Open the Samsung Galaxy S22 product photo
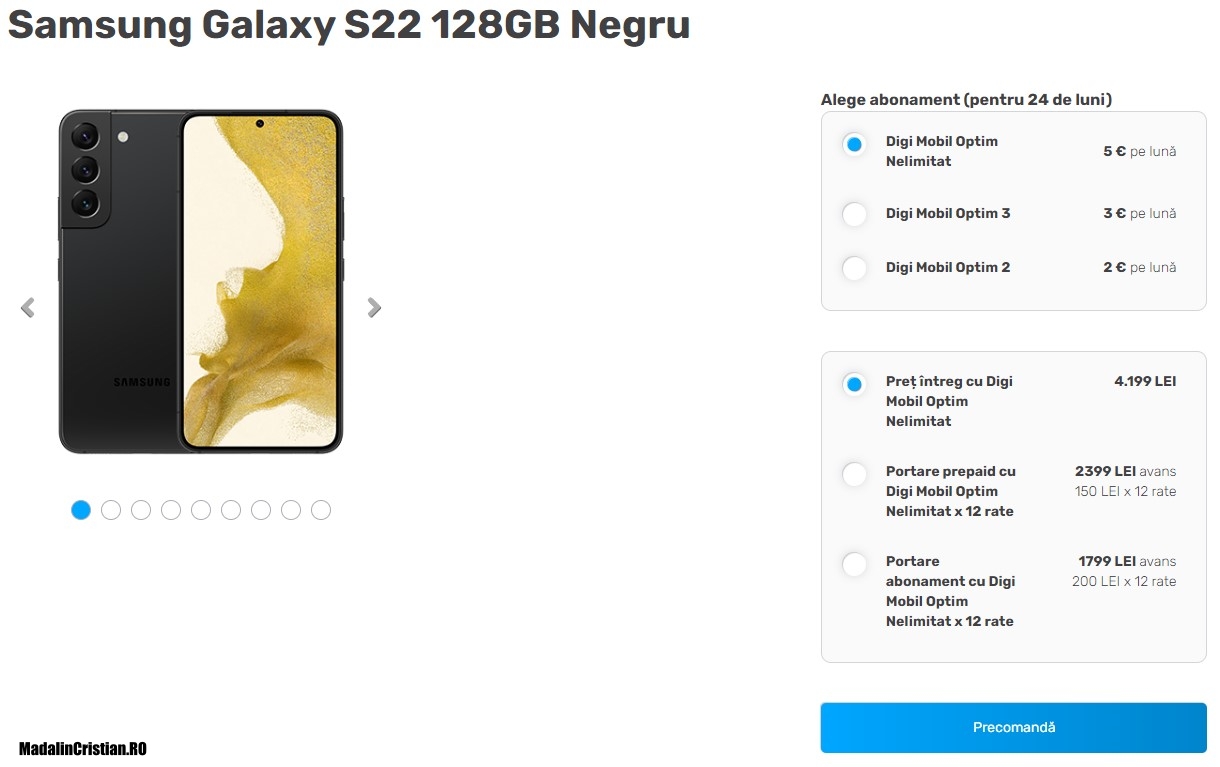The height and width of the screenshot is (767, 1220). (x=200, y=281)
